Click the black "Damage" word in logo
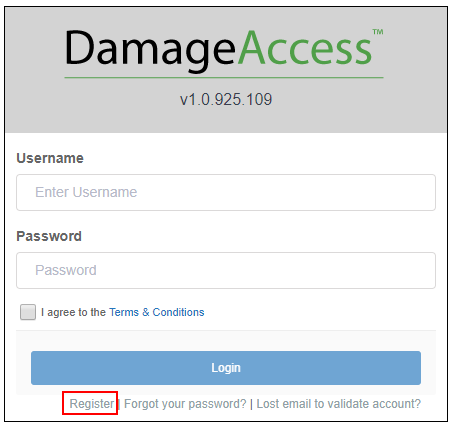 (150, 50)
